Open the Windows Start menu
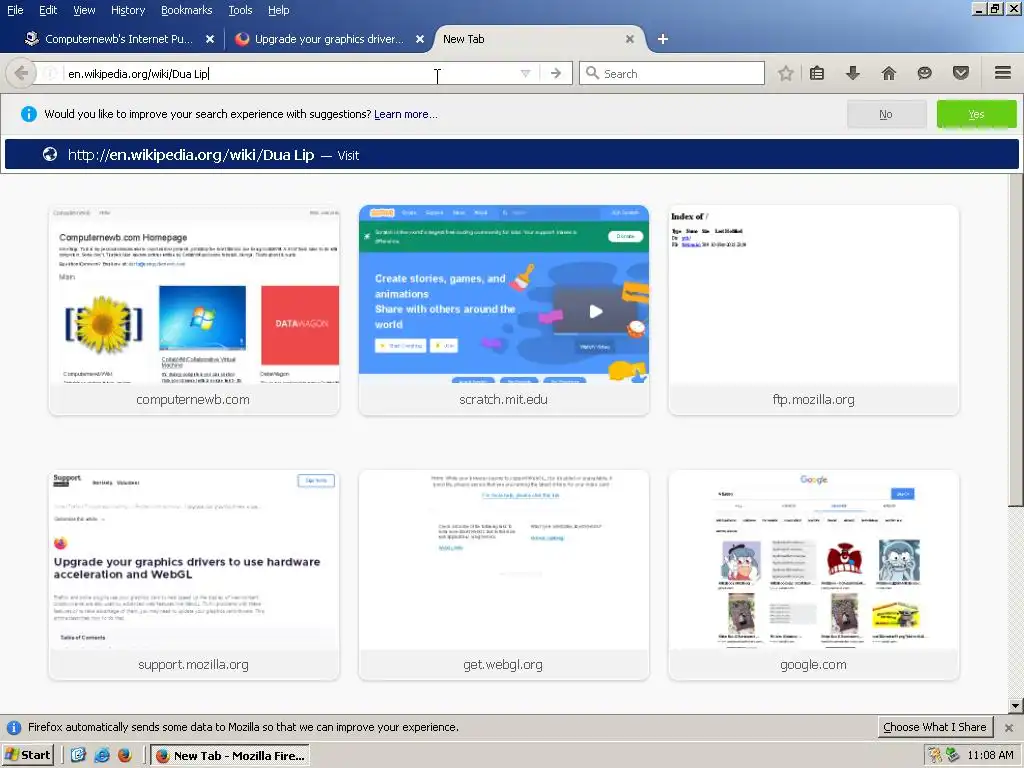 click(27, 755)
